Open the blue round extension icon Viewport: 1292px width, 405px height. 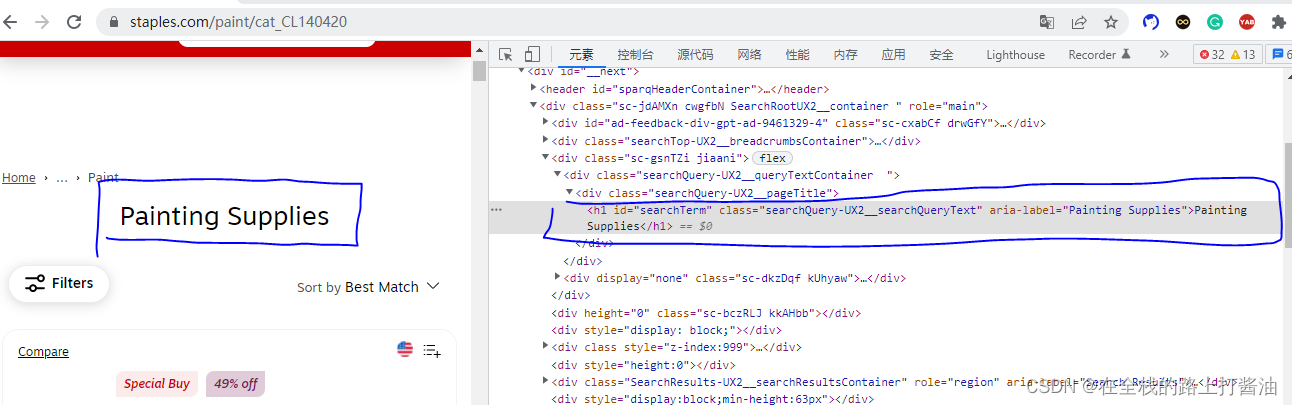click(x=1151, y=22)
